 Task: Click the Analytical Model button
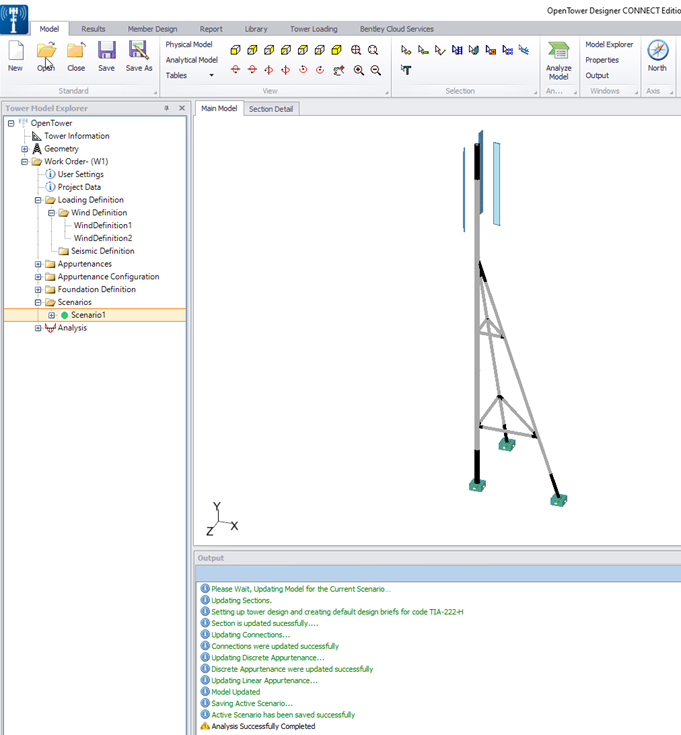[192, 60]
